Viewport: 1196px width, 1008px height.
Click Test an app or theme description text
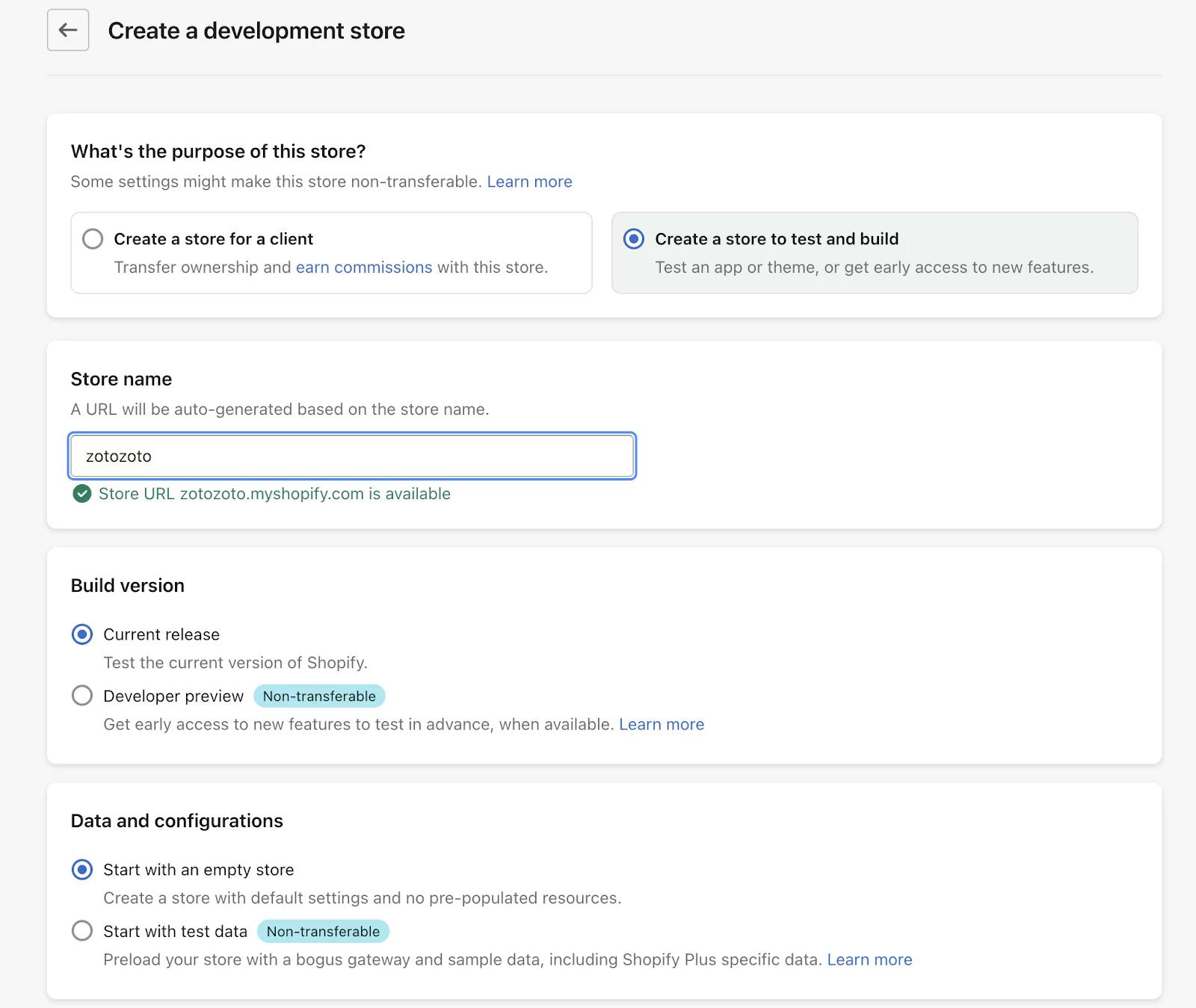pos(875,268)
